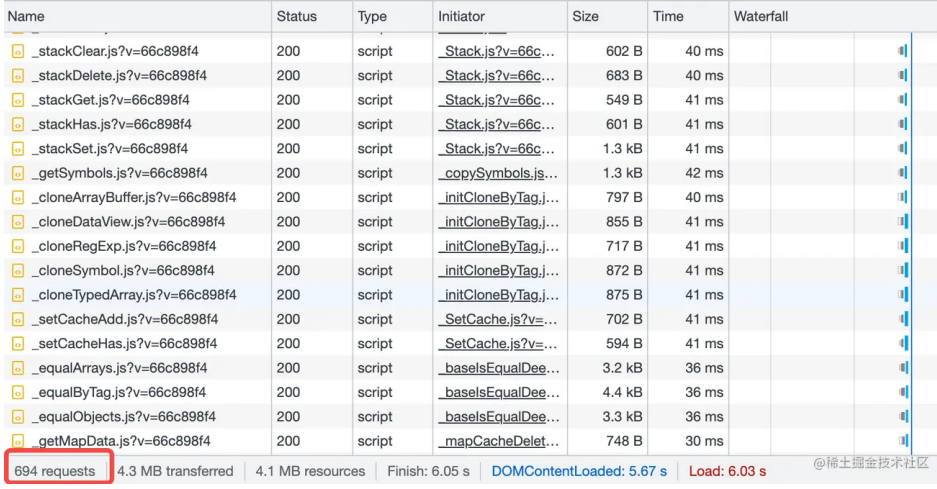Click the script icon beside _stackClear.js
This screenshot has height=489, width=937.
click(x=17, y=51)
